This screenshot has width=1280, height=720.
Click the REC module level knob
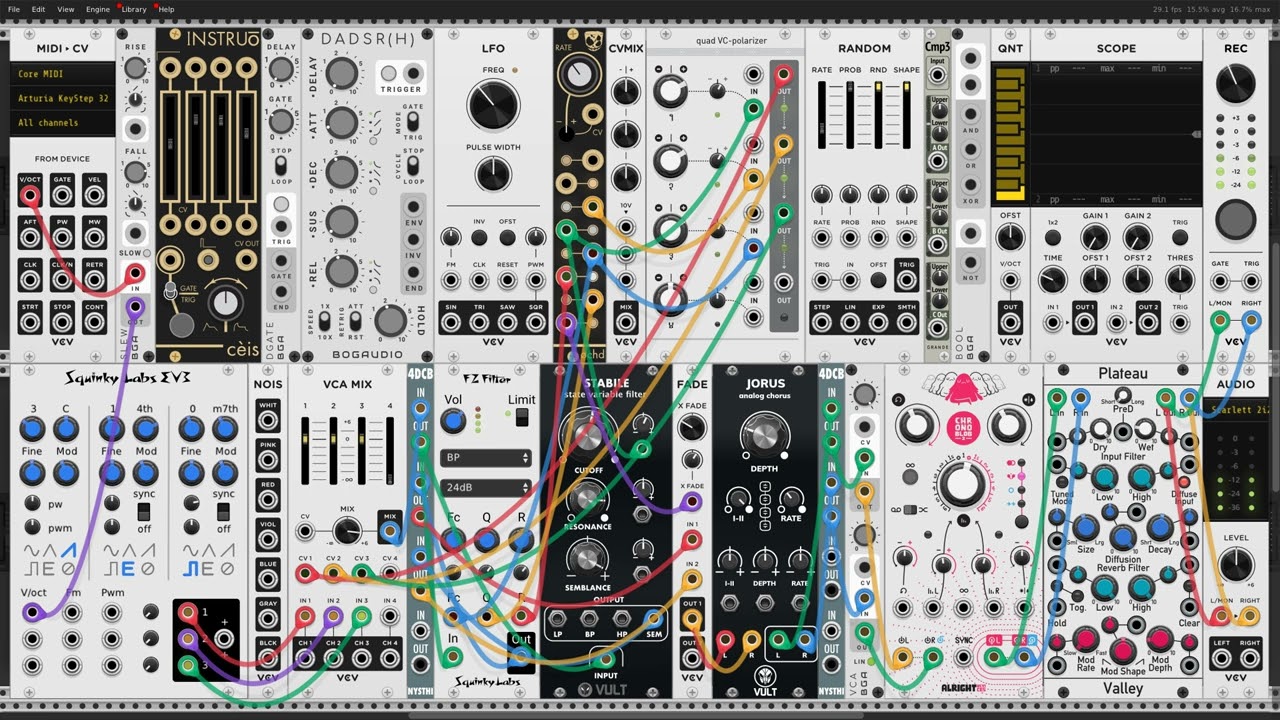pyautogui.click(x=1236, y=82)
